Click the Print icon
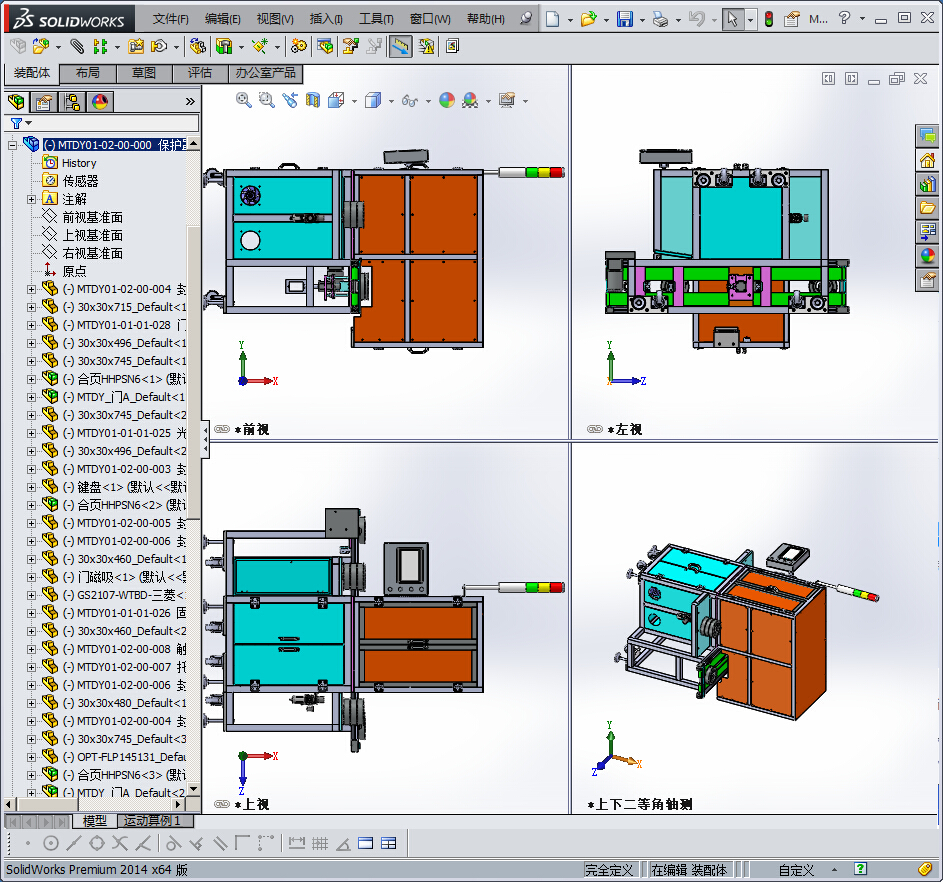943x882 pixels. [x=660, y=19]
